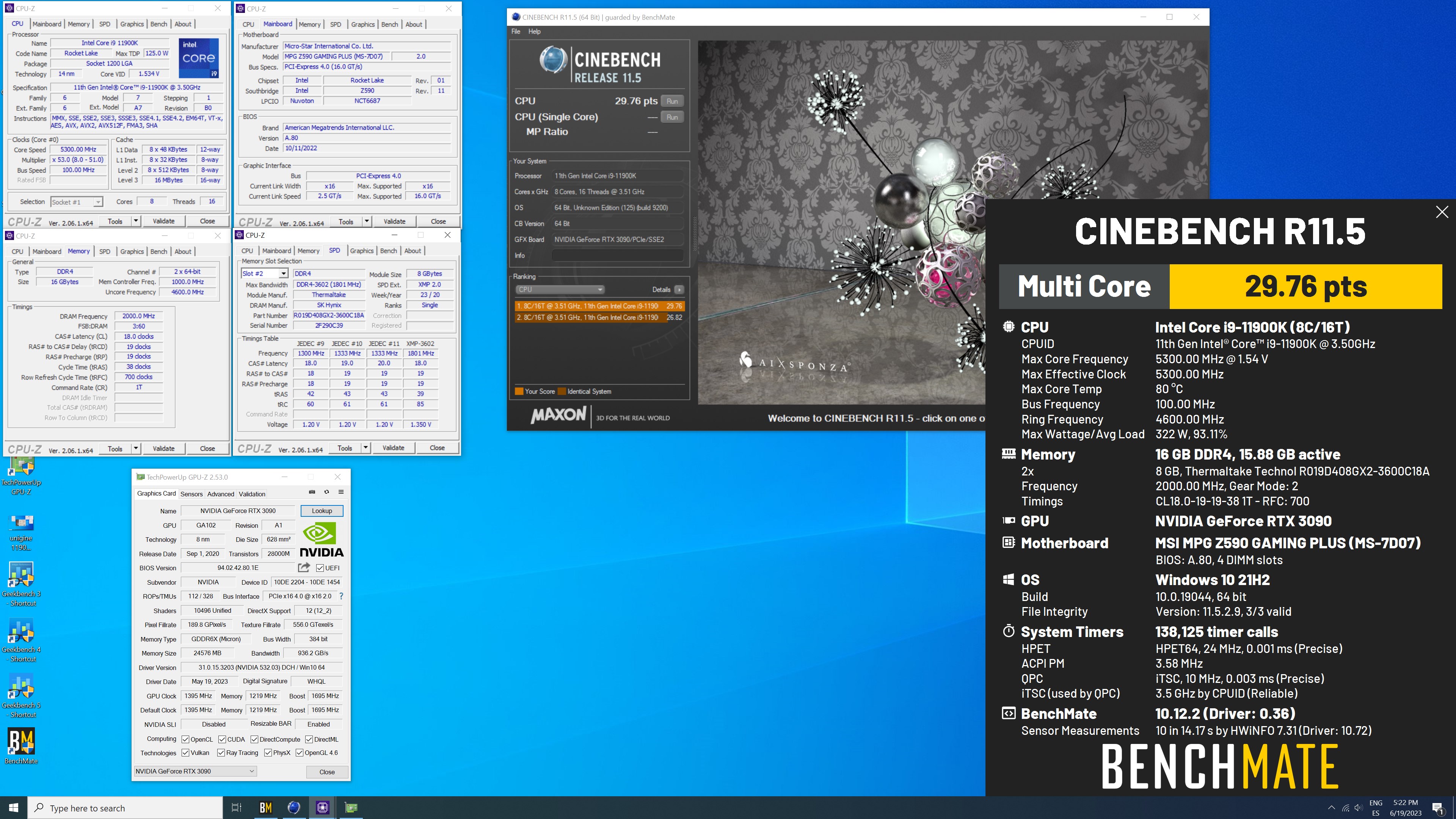Open the unigine 1190 desktop icon

click(22, 532)
